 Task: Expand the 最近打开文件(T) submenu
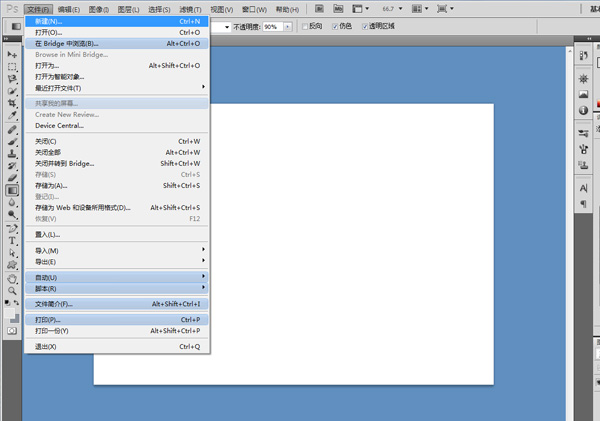tap(117, 88)
